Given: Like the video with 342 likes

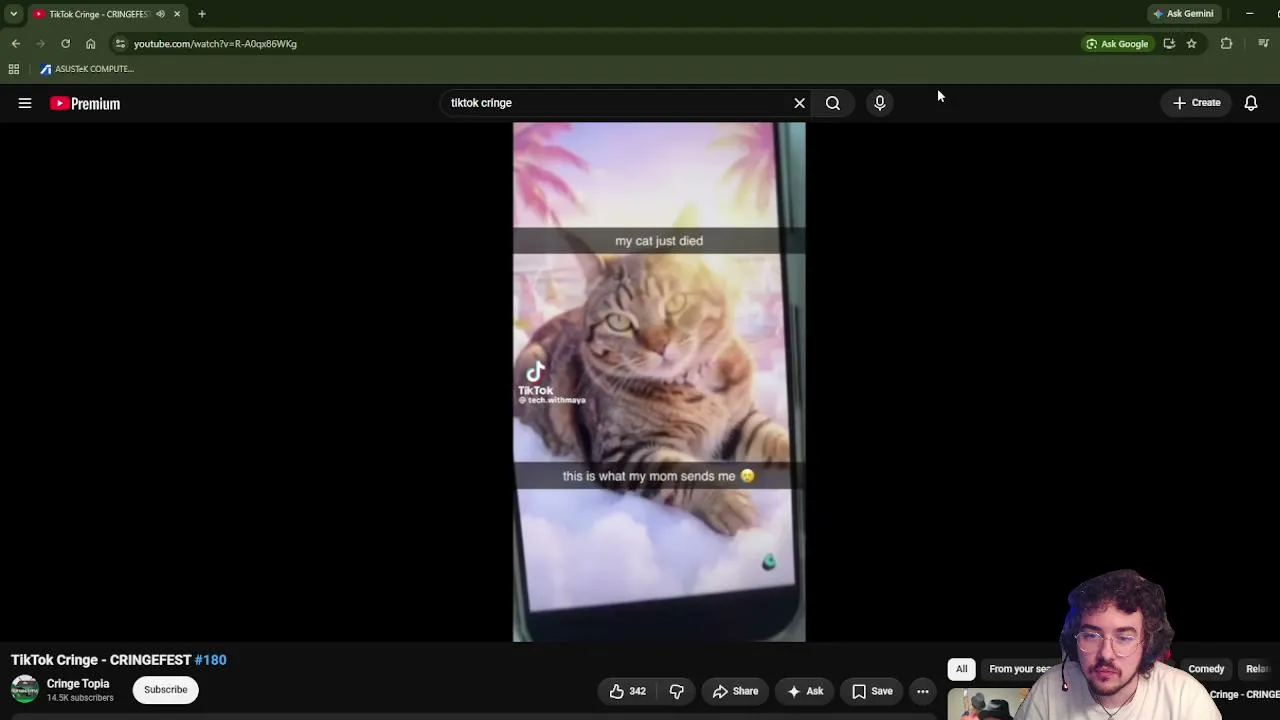Looking at the screenshot, I should [628, 691].
